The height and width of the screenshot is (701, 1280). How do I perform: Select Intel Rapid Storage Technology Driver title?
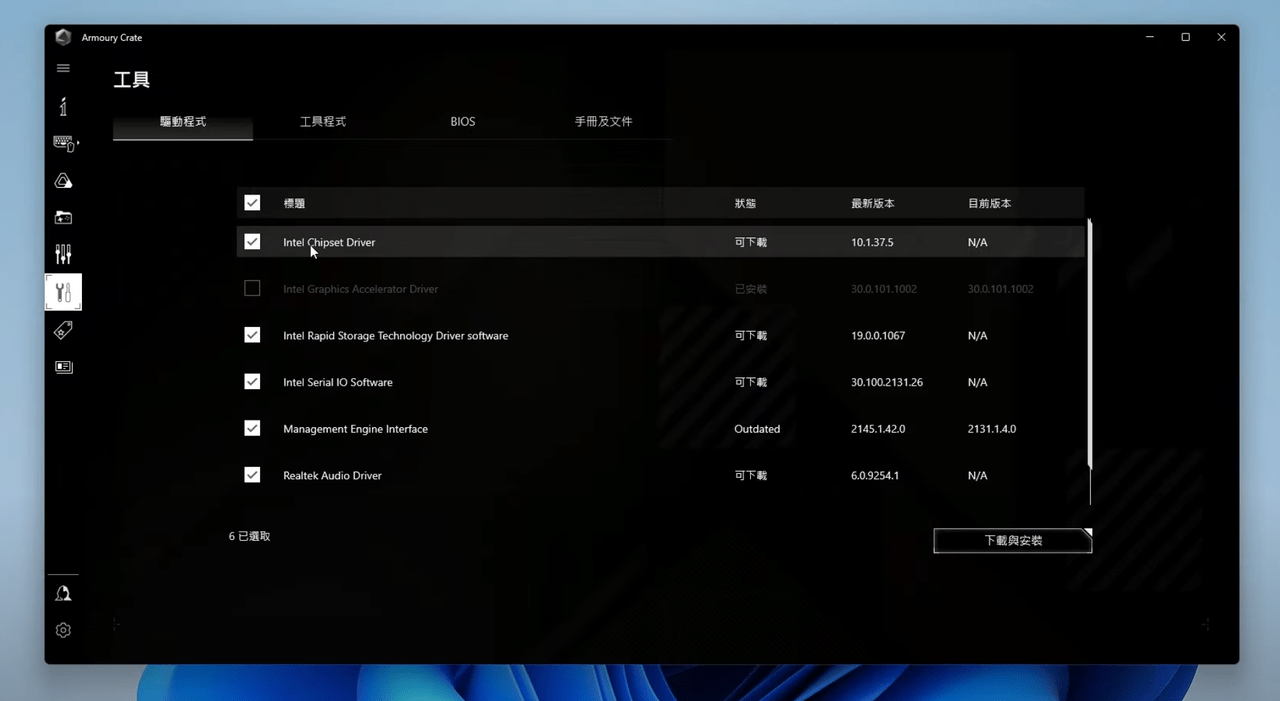(396, 335)
